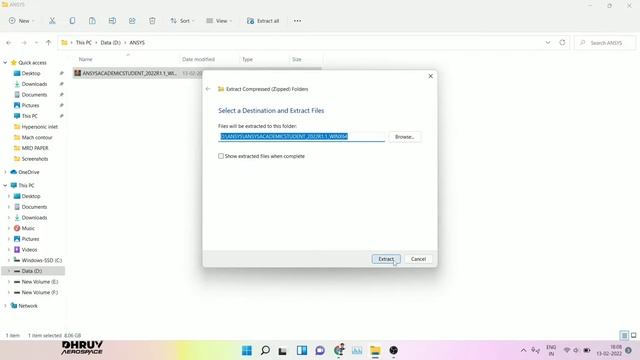Open Downloads under Quick access
This screenshot has height=360, width=640.
click(34, 84)
